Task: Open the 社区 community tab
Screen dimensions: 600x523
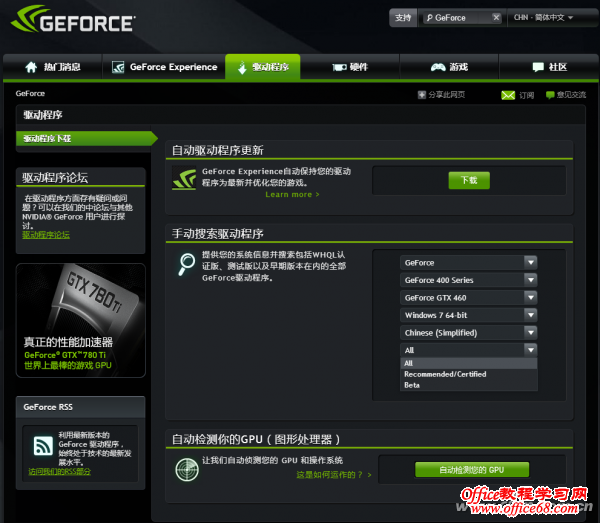Action: pos(549,67)
